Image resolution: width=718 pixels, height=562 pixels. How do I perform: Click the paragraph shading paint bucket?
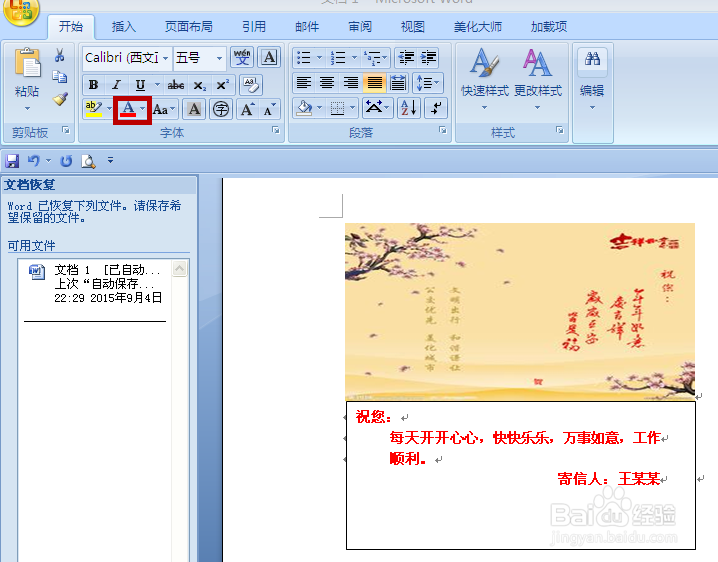coord(304,108)
